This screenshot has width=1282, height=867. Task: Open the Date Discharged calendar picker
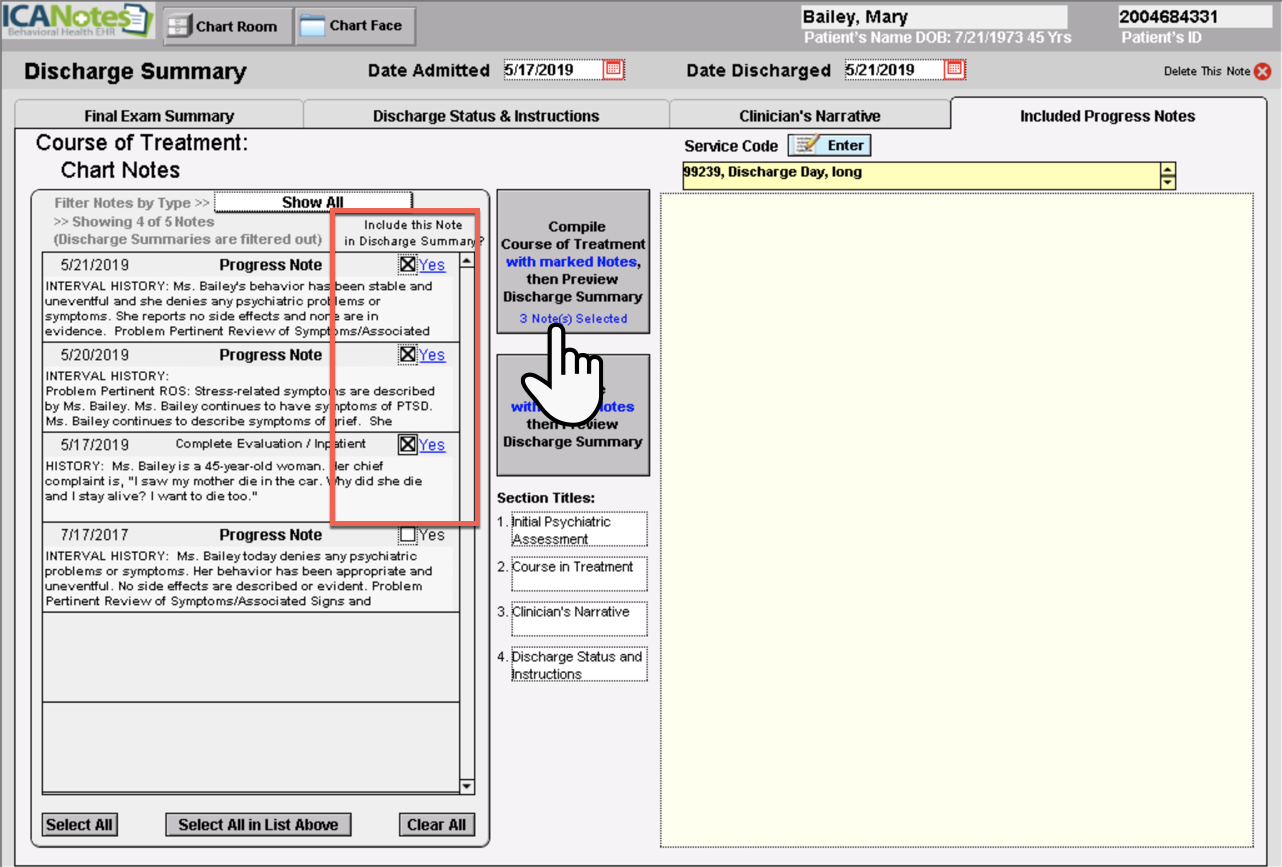pyautogui.click(x=953, y=69)
